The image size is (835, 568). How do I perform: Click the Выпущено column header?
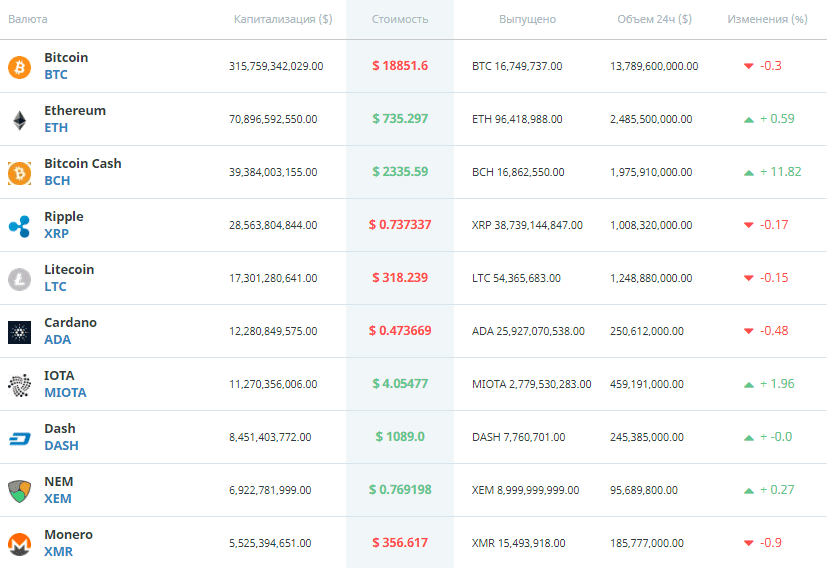[x=527, y=19]
